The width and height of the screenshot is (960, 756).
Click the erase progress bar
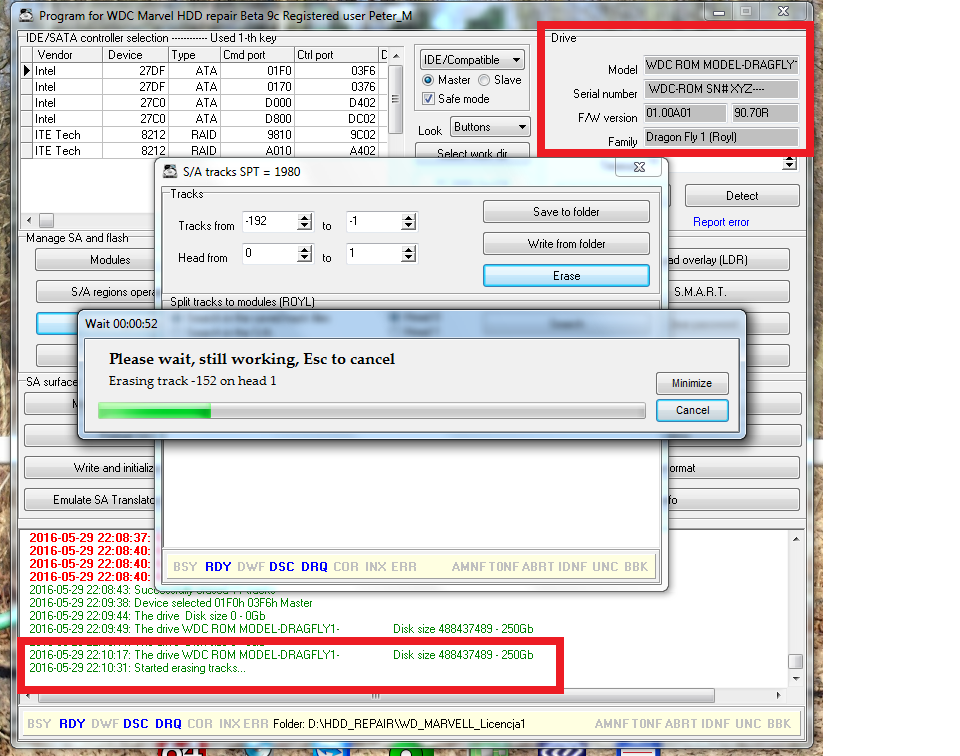[x=372, y=410]
